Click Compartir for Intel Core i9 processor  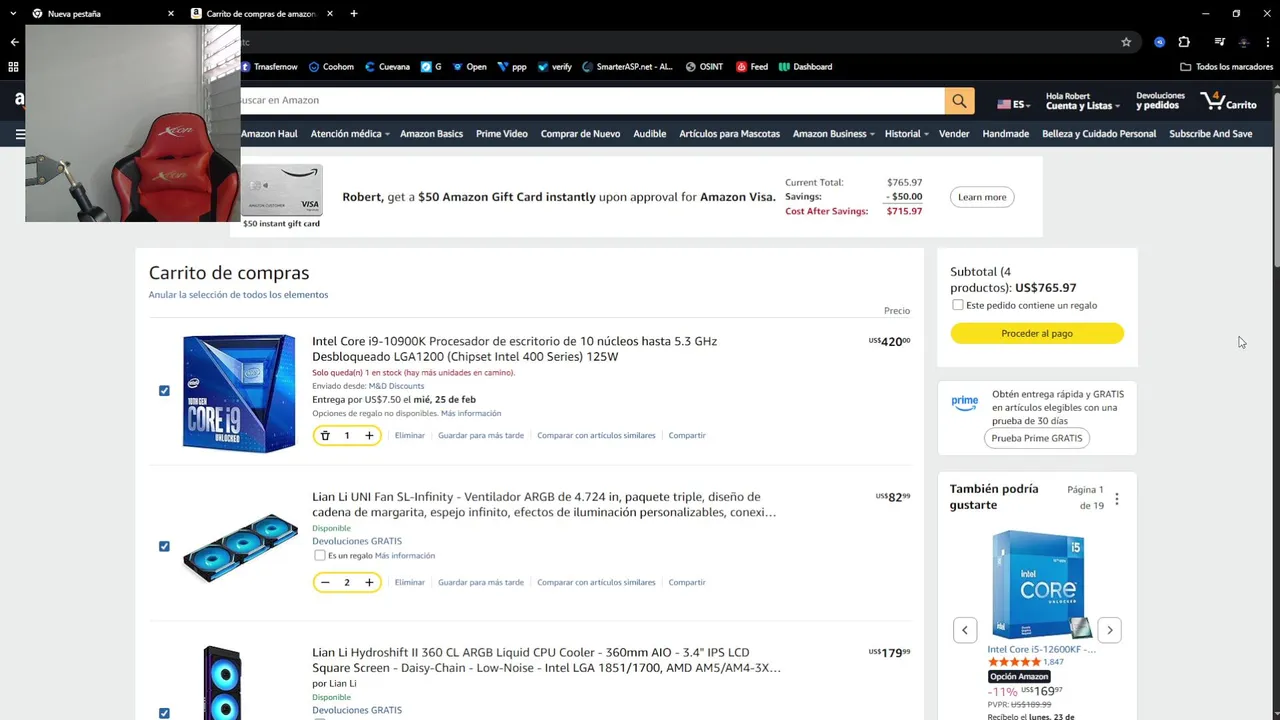[x=687, y=436]
